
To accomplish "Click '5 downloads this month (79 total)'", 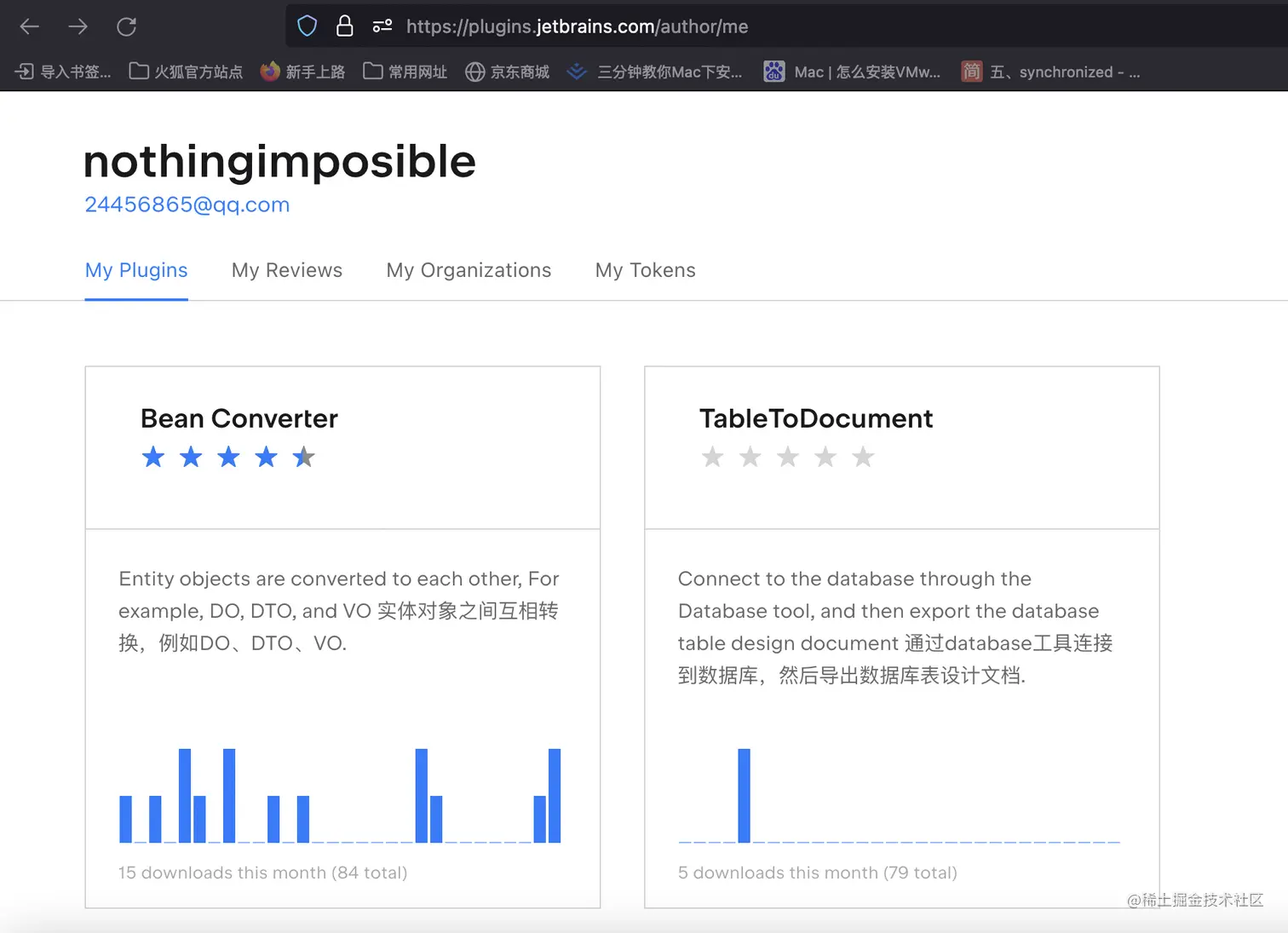I will click(x=818, y=873).
